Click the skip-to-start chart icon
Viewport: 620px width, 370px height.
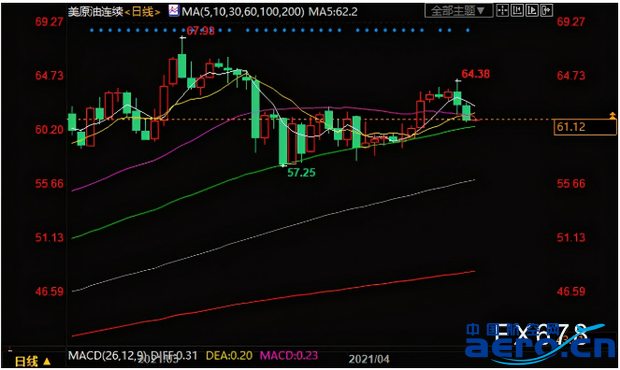click(517, 11)
